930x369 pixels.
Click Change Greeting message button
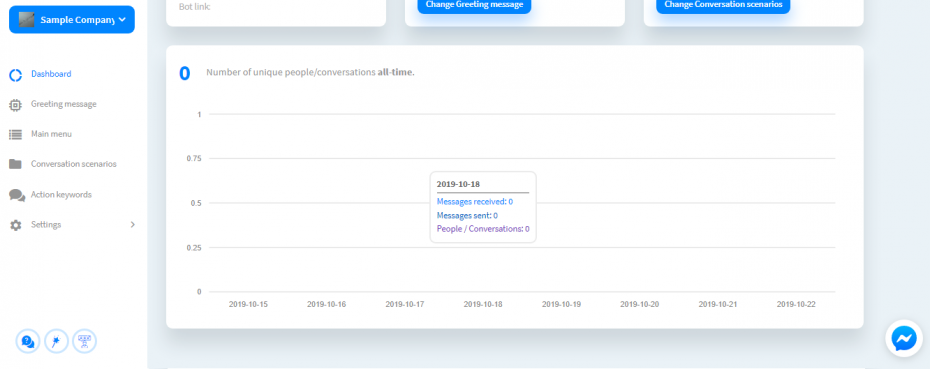click(474, 5)
